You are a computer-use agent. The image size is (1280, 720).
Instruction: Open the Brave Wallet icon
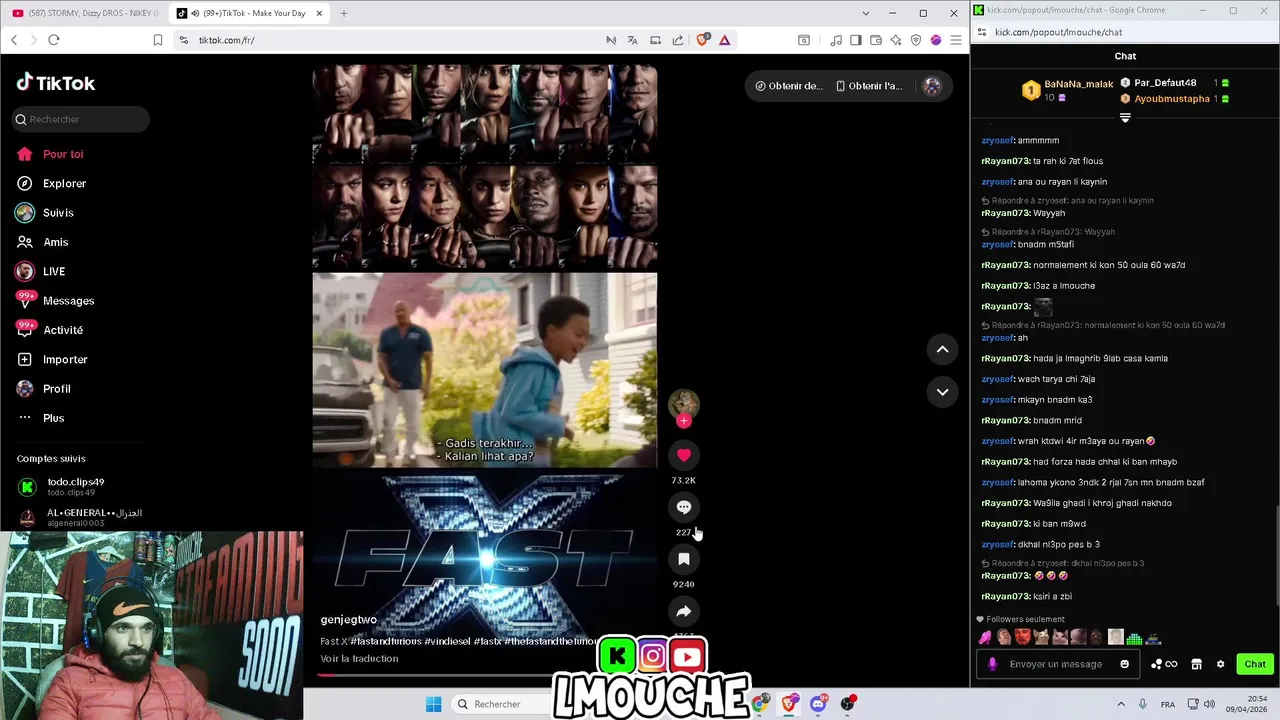click(x=876, y=40)
